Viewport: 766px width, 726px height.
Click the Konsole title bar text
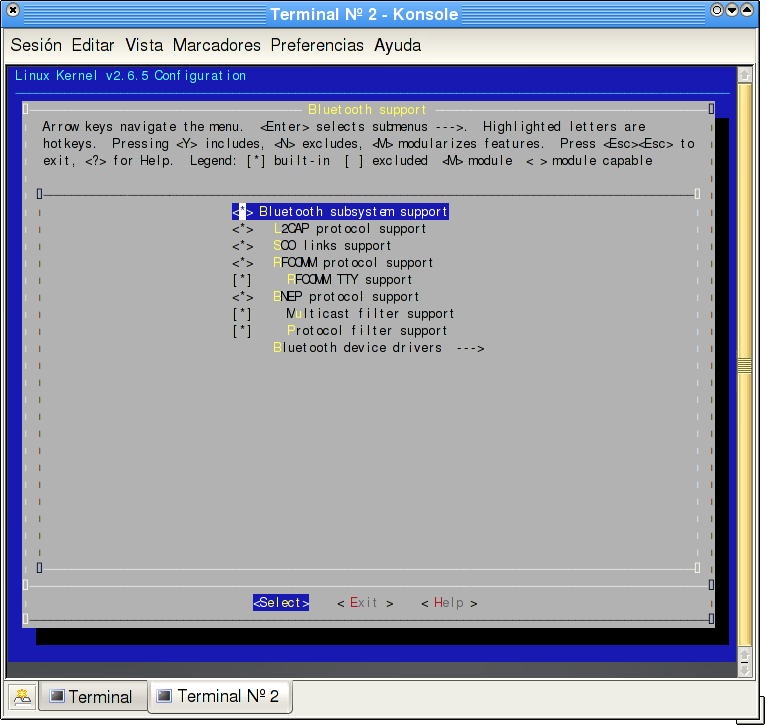(x=364, y=14)
